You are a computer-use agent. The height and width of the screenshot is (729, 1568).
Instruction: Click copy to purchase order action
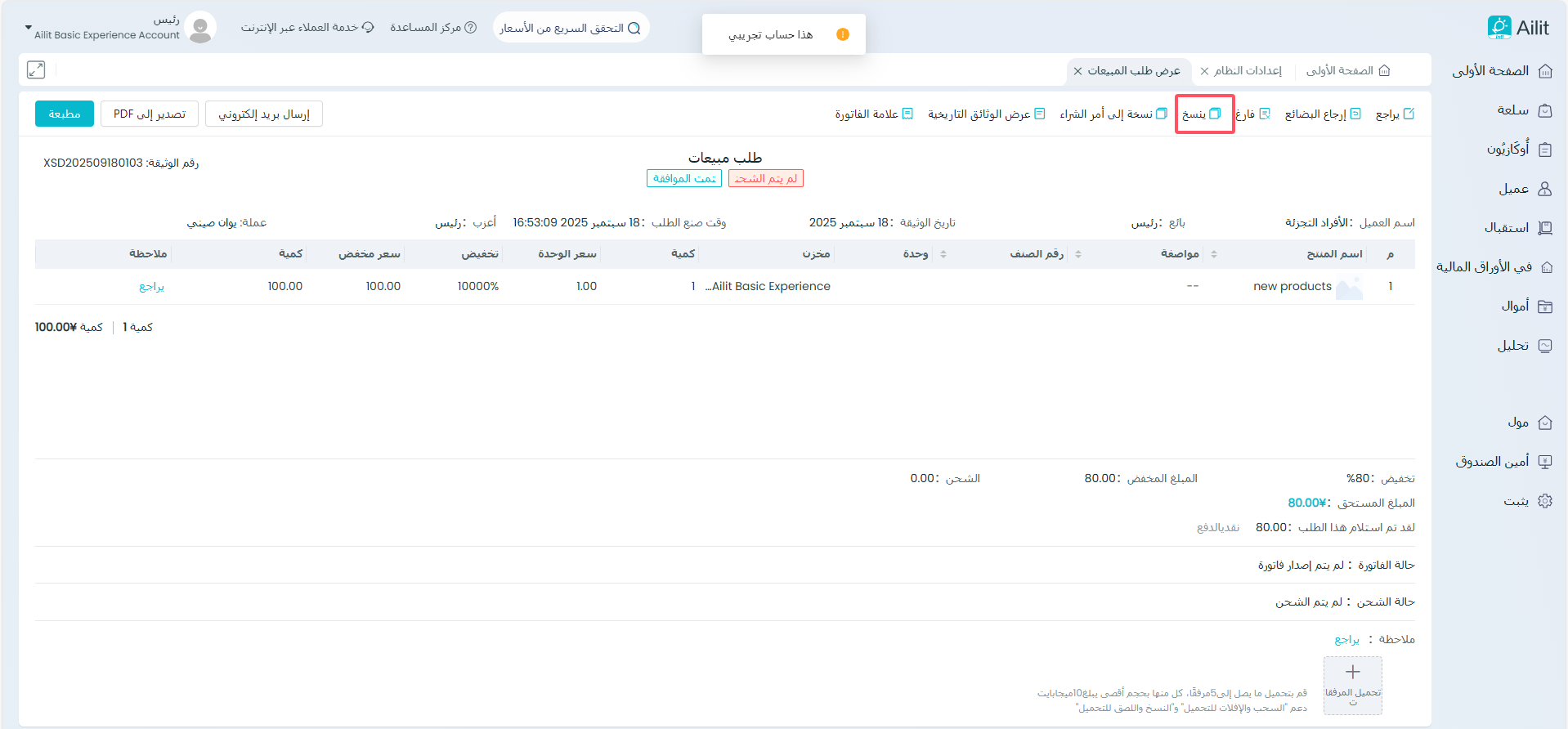click(1113, 114)
